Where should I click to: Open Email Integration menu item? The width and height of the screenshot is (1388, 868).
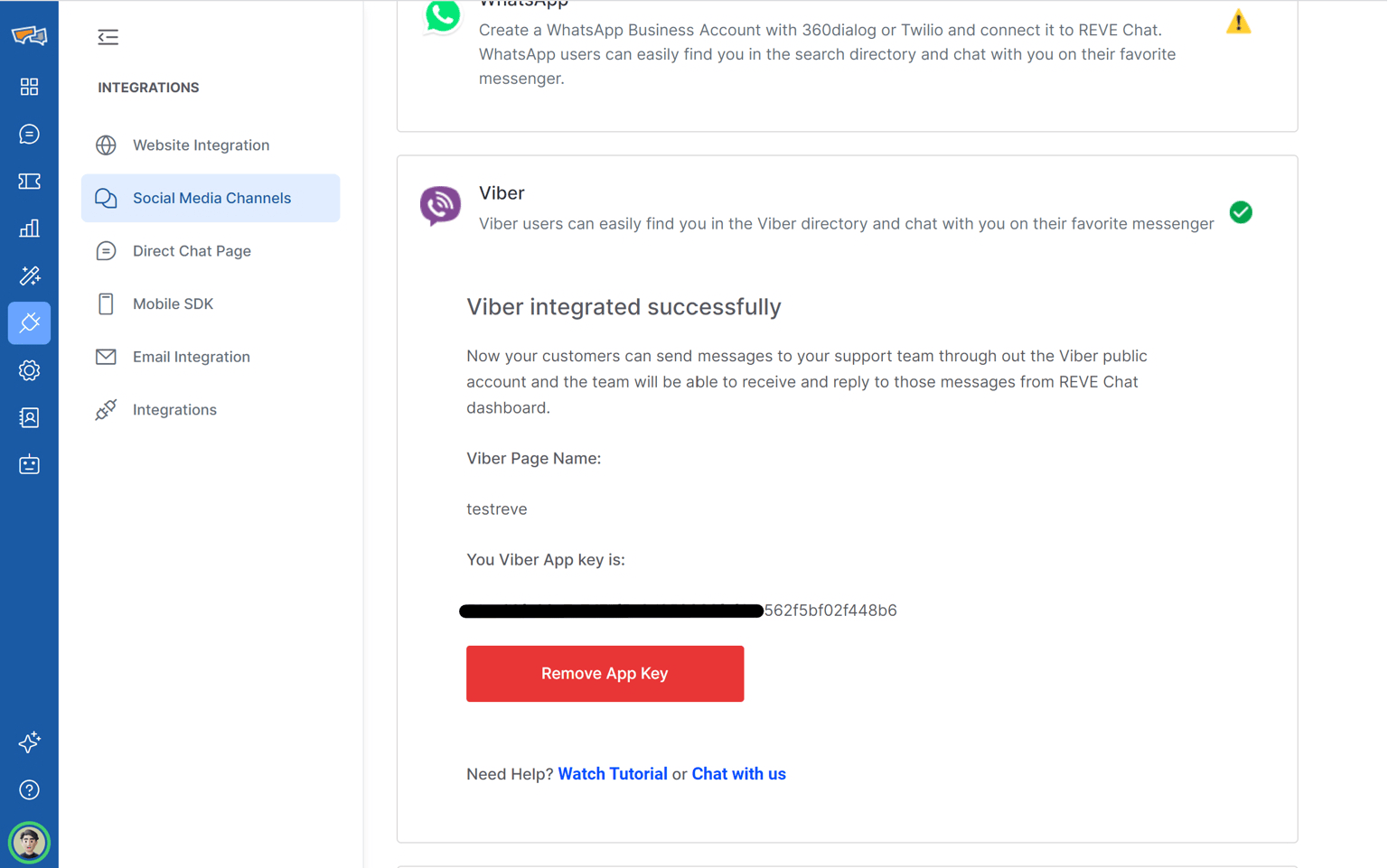tap(211, 357)
